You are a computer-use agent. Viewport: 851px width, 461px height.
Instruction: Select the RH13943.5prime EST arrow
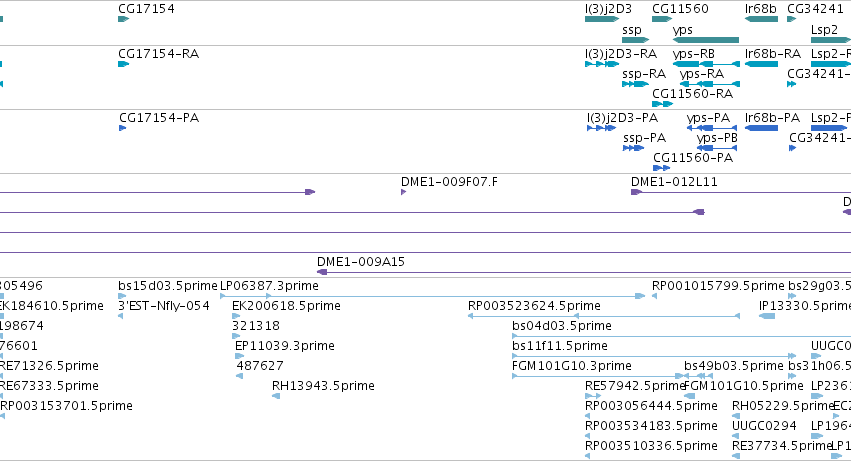click(276, 396)
